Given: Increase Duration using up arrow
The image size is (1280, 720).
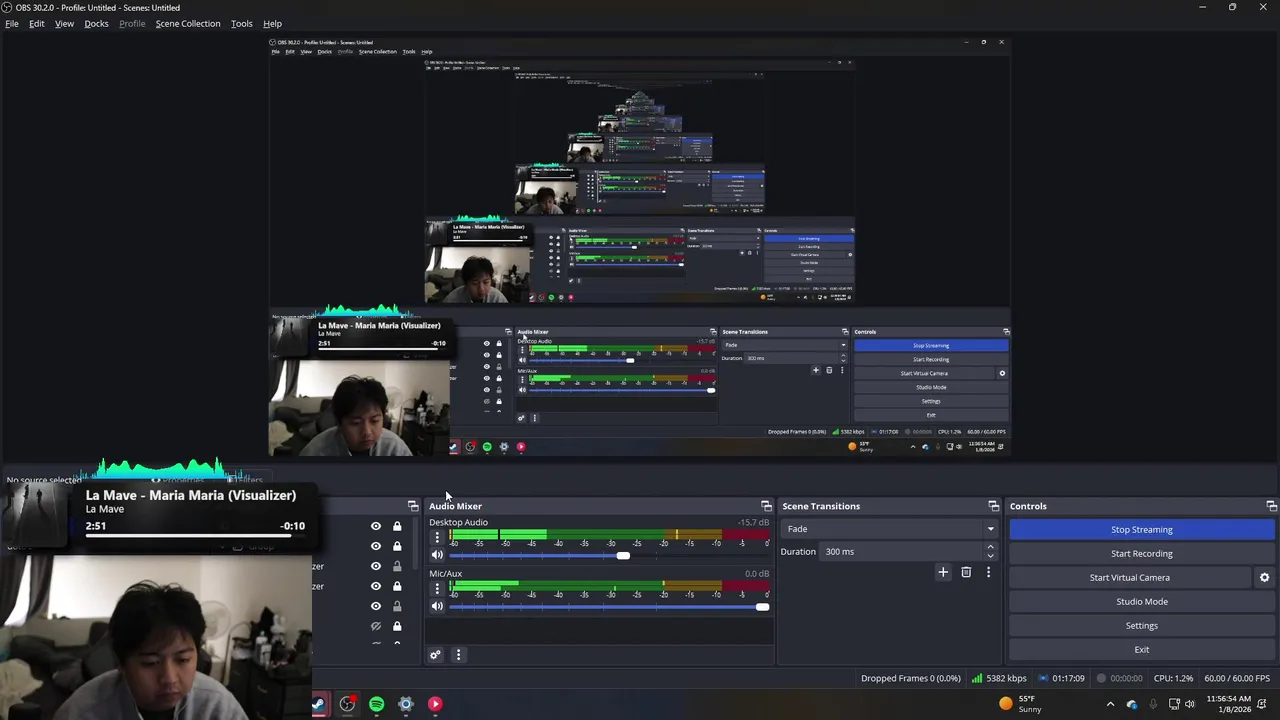Looking at the screenshot, I should (990, 547).
